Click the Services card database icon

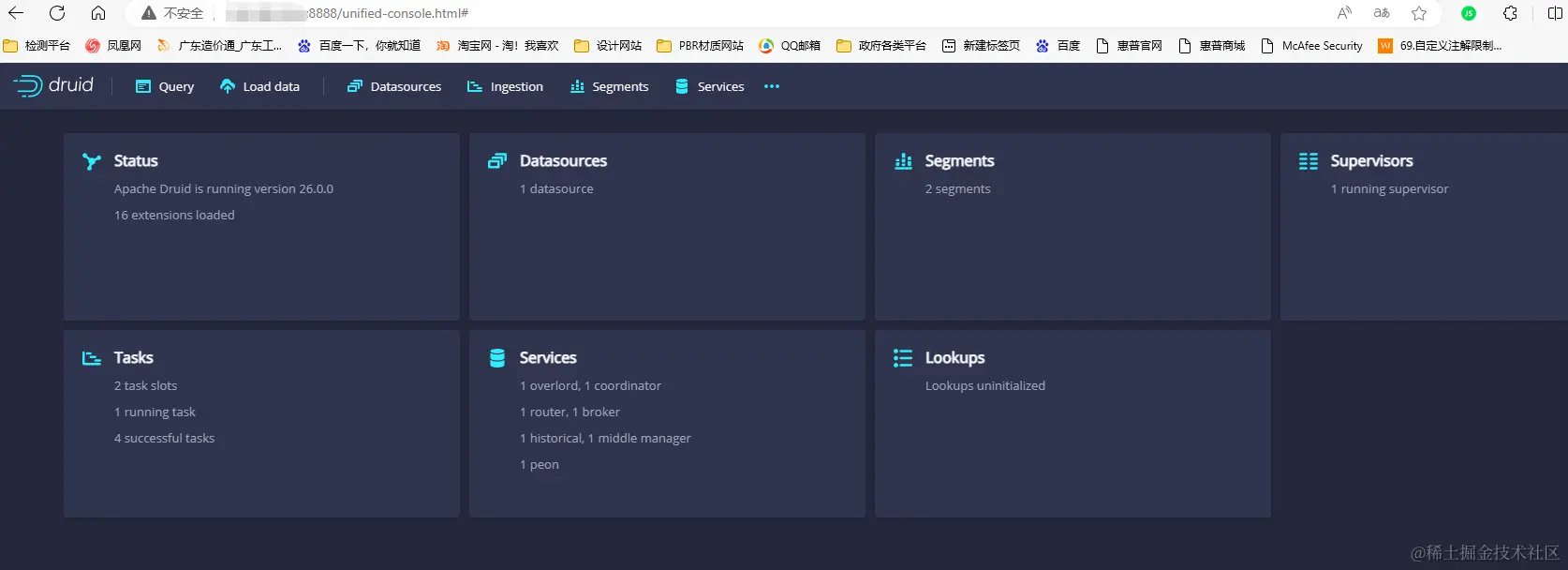point(497,358)
